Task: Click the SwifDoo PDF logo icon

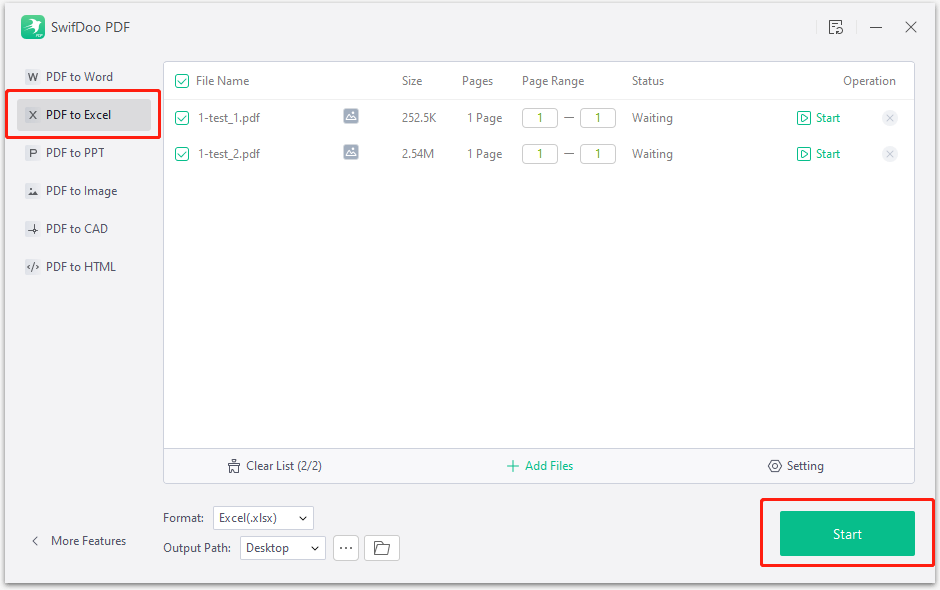Action: (x=32, y=27)
